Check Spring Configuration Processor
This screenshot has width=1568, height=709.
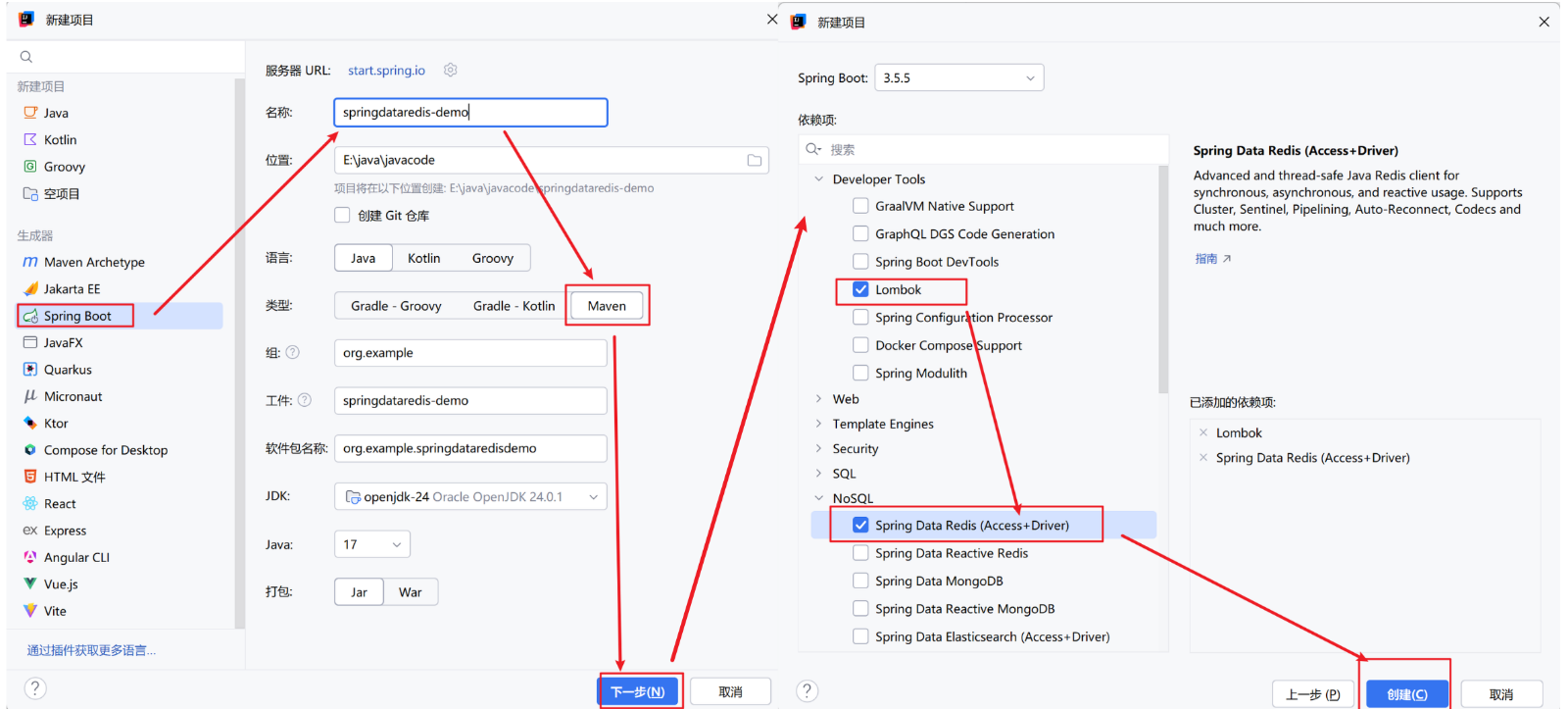click(x=860, y=317)
